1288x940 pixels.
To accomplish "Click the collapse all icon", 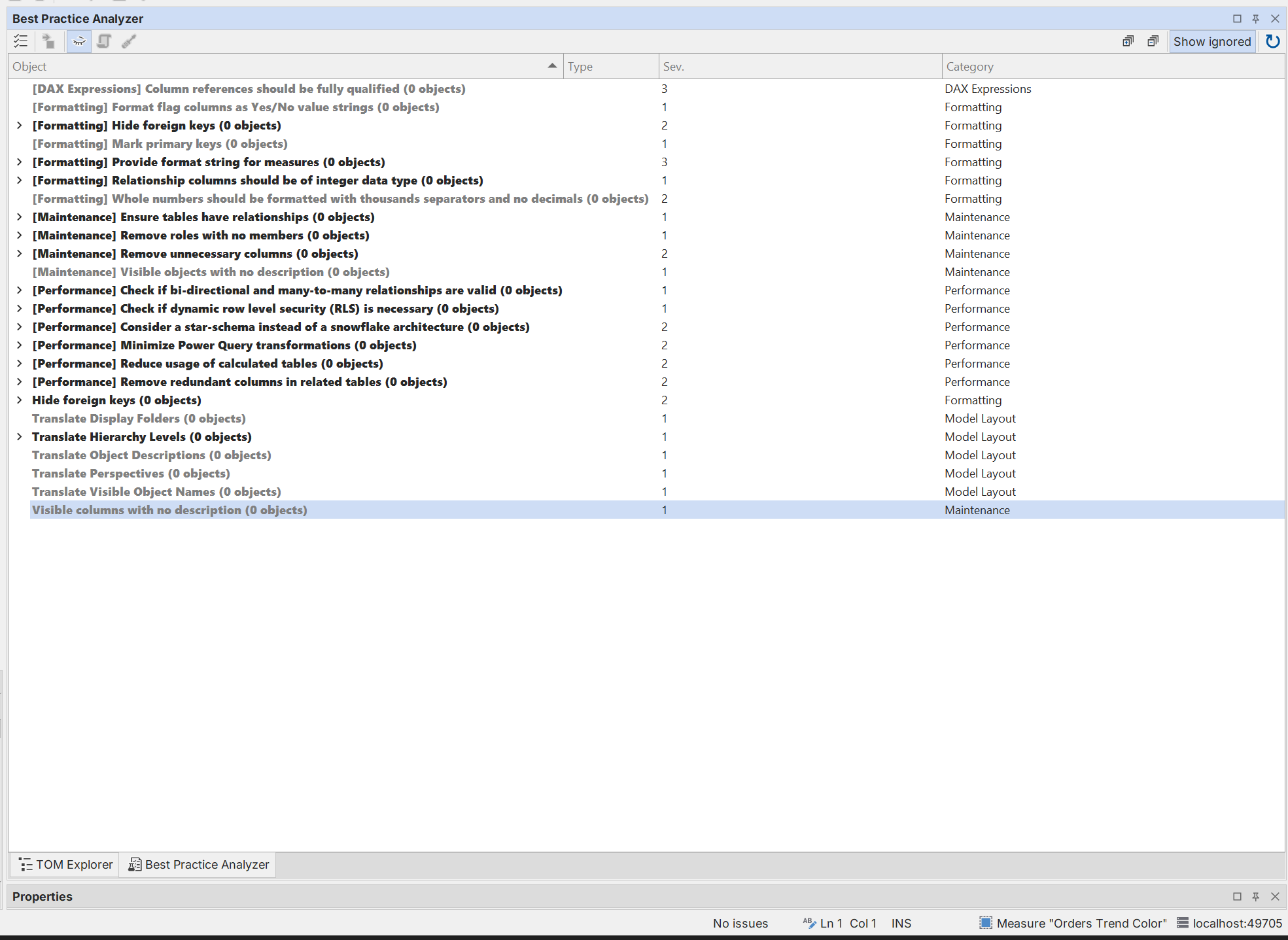I will 1153,41.
